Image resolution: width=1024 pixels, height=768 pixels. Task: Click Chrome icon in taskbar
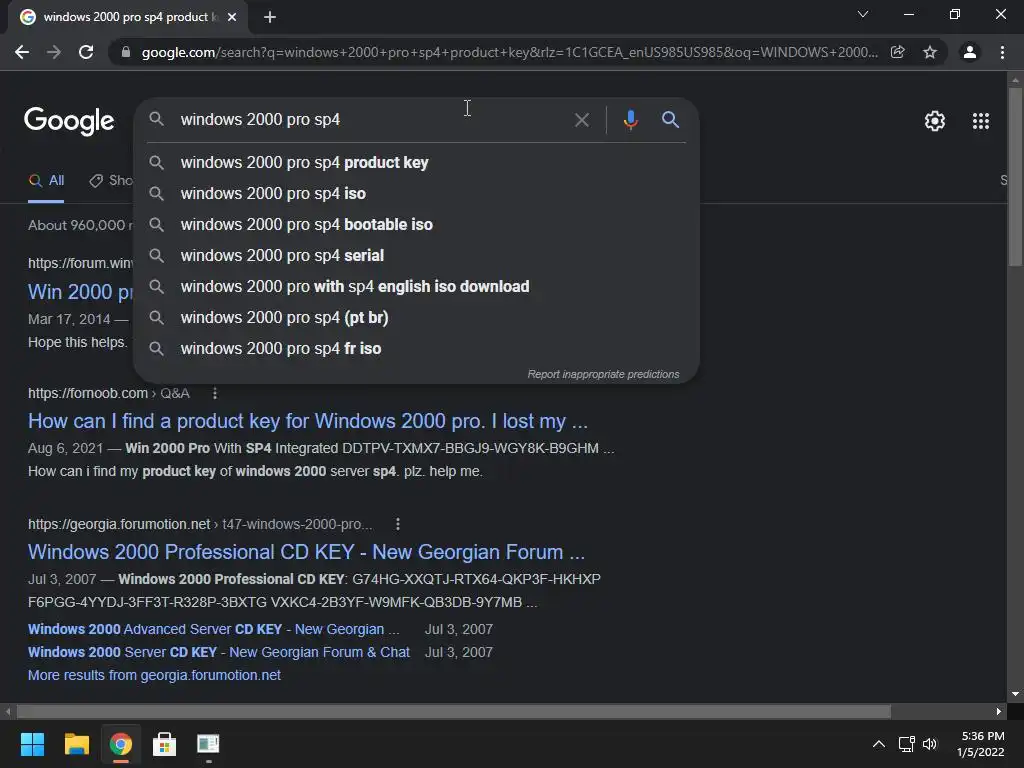121,744
